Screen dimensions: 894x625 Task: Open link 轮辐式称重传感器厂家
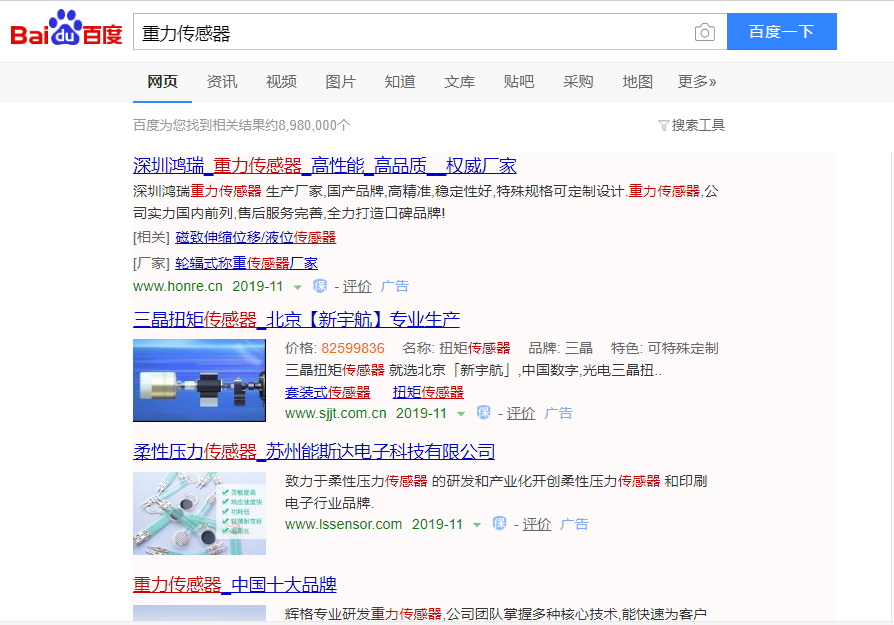click(x=246, y=263)
